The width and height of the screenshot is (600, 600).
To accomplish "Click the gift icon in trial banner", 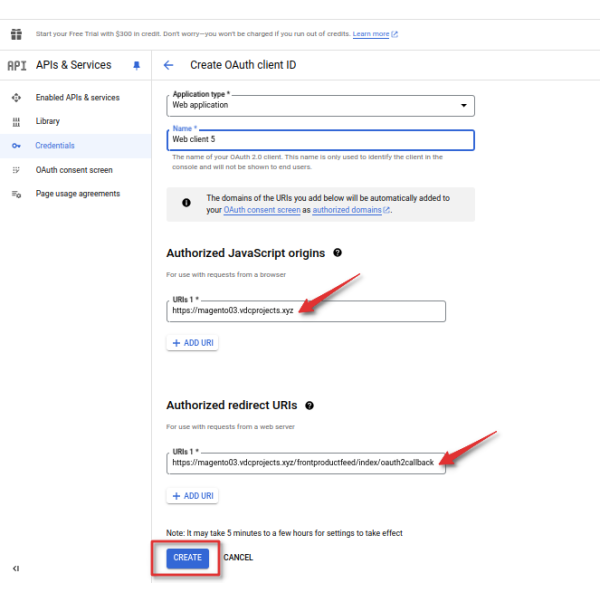I will 16,34.
